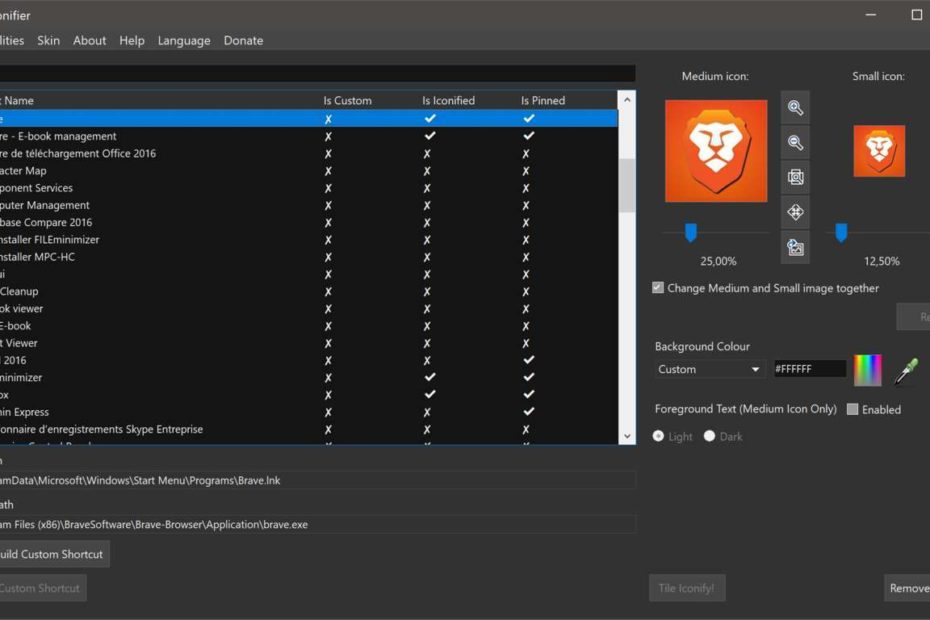Select the eyedropper colour tool
This screenshot has width=930, height=620.
pos(906,371)
